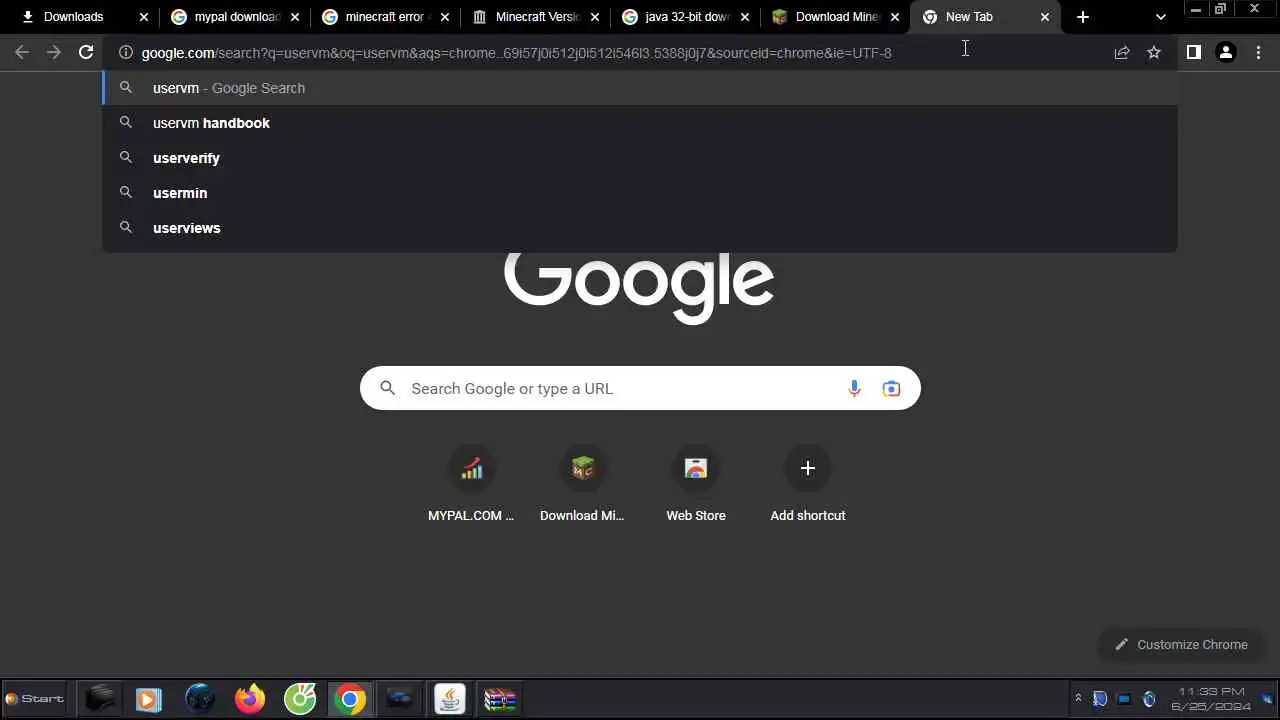The height and width of the screenshot is (720, 1280).
Task: Open the Start menu
Action: (x=34, y=699)
